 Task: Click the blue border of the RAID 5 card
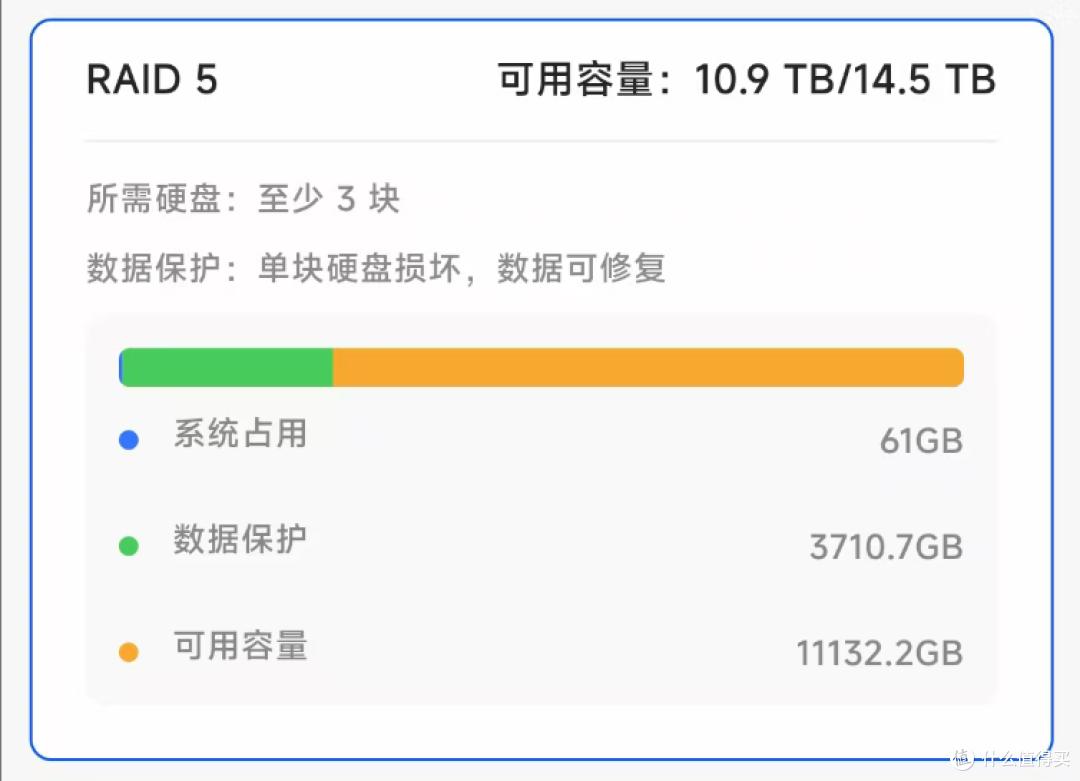[31, 400]
